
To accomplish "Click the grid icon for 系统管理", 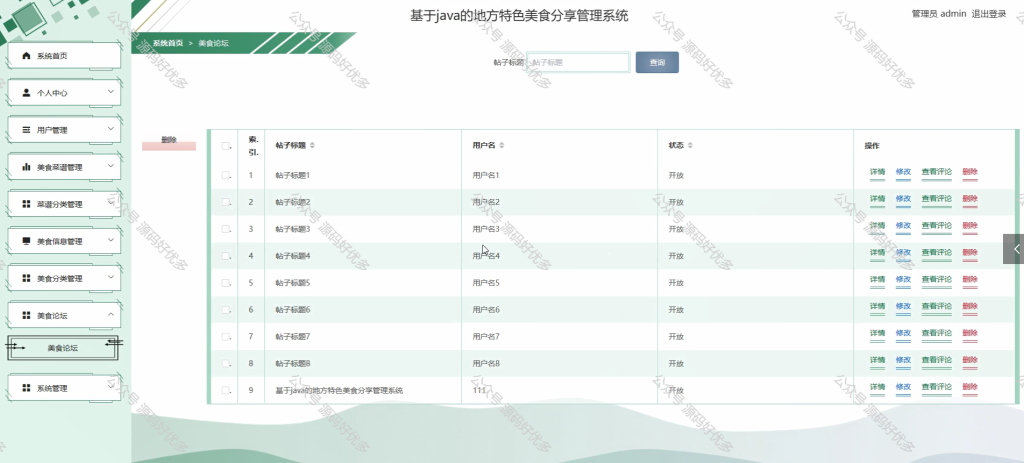I will coord(27,388).
